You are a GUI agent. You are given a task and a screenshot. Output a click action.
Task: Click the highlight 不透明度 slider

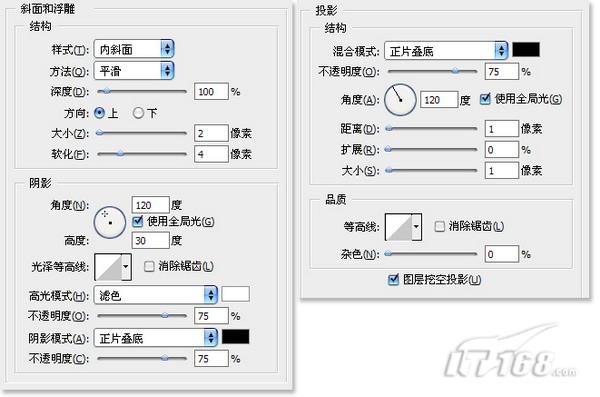(142, 316)
